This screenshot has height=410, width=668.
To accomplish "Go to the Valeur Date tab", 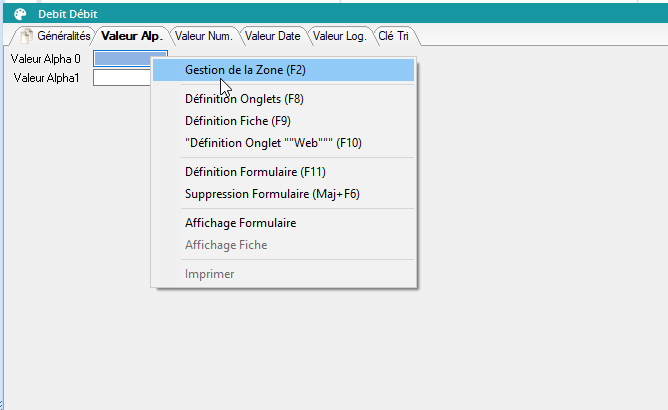I will [273, 36].
